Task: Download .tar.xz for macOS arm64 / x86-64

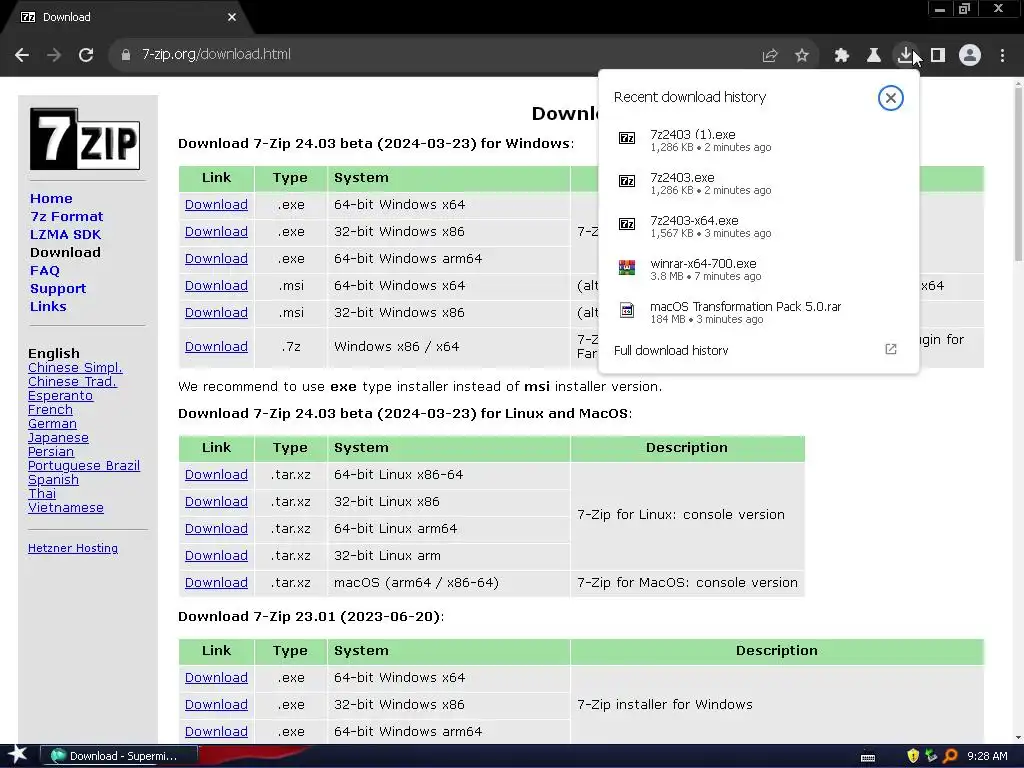Action: coord(216,583)
